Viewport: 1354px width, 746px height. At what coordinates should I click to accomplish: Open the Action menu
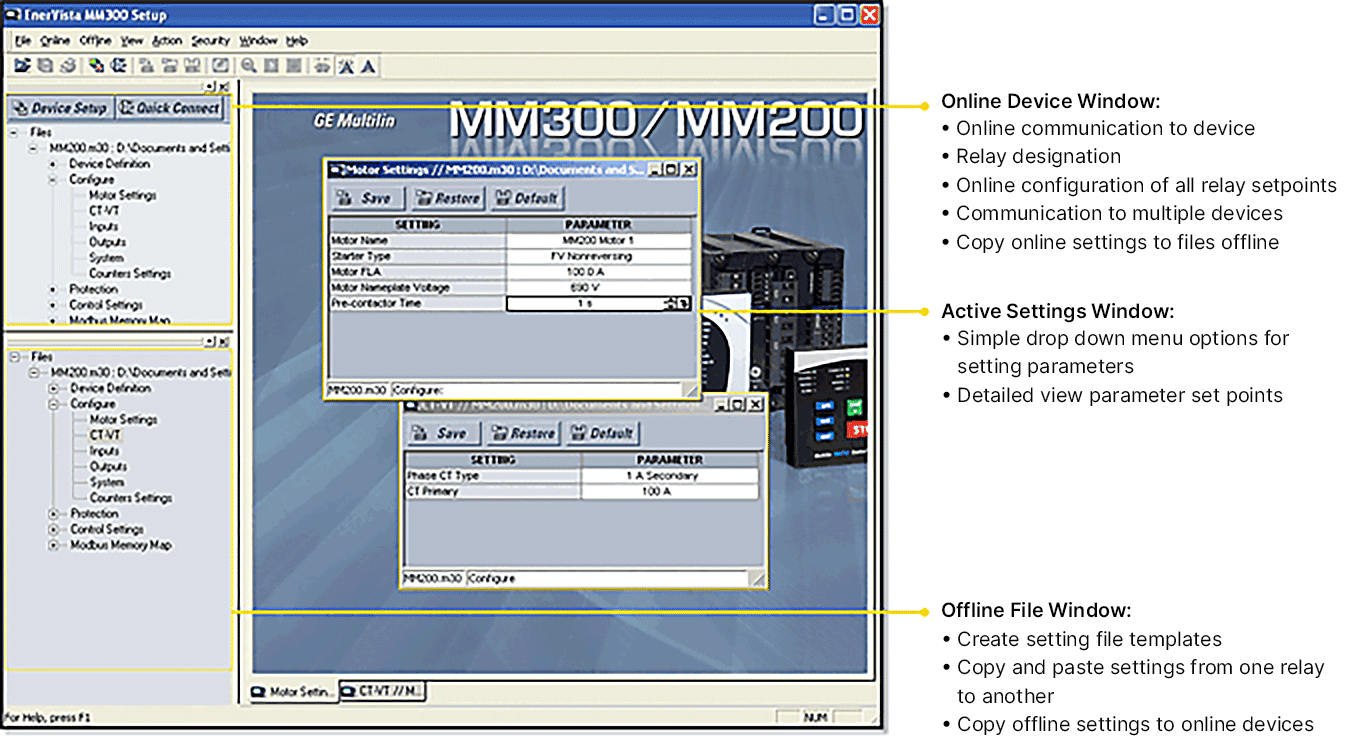coord(167,41)
